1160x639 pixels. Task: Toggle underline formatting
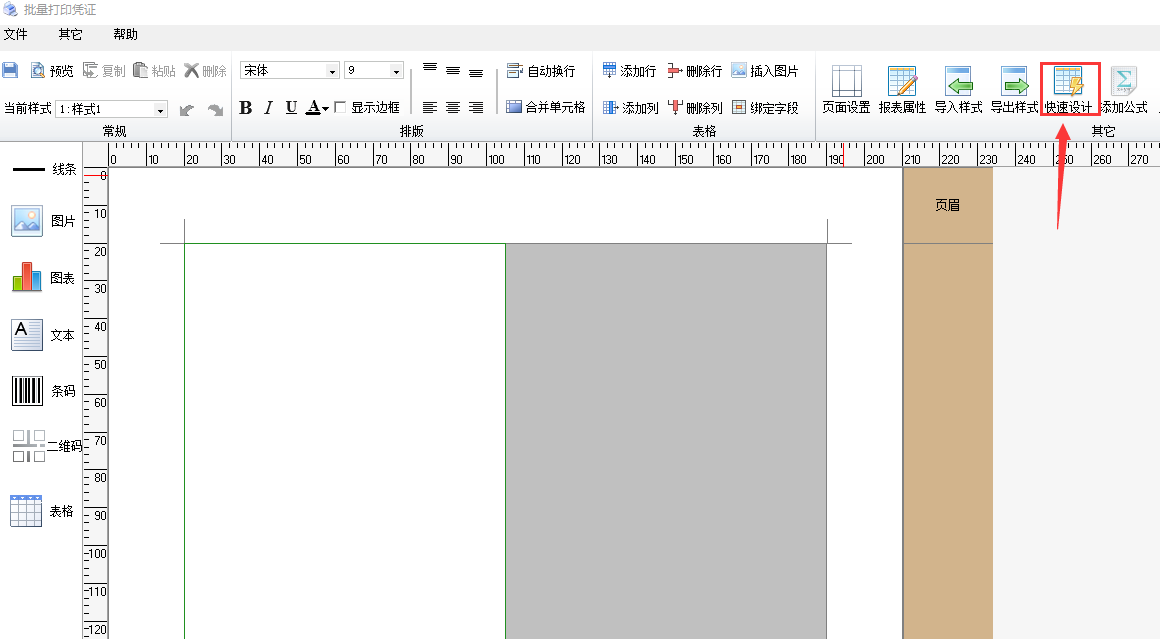tap(291, 108)
